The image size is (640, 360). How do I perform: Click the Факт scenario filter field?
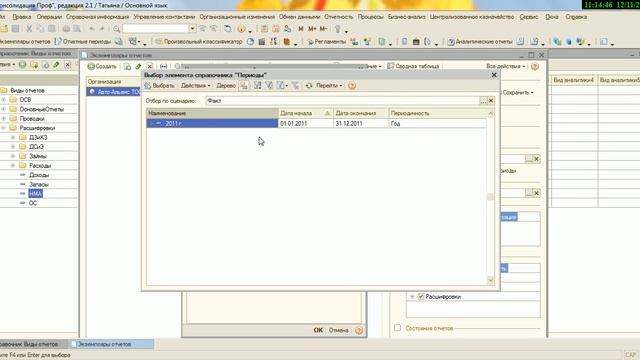coord(342,101)
